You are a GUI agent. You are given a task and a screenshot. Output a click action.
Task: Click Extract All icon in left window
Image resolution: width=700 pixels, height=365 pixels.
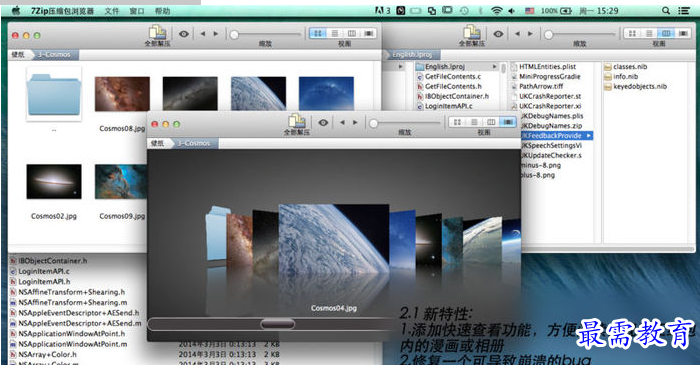click(x=158, y=33)
